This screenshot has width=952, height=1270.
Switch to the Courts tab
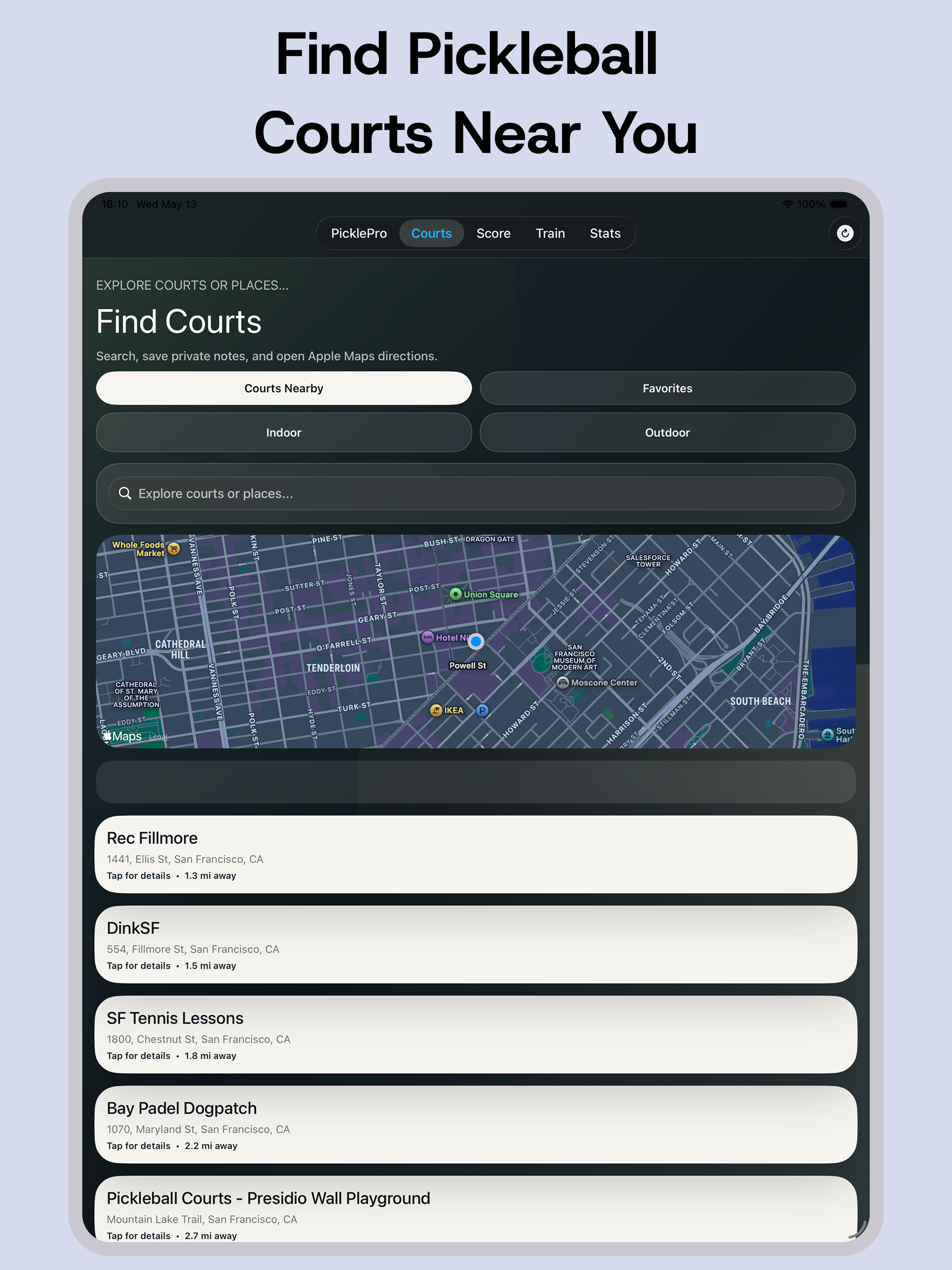point(431,233)
